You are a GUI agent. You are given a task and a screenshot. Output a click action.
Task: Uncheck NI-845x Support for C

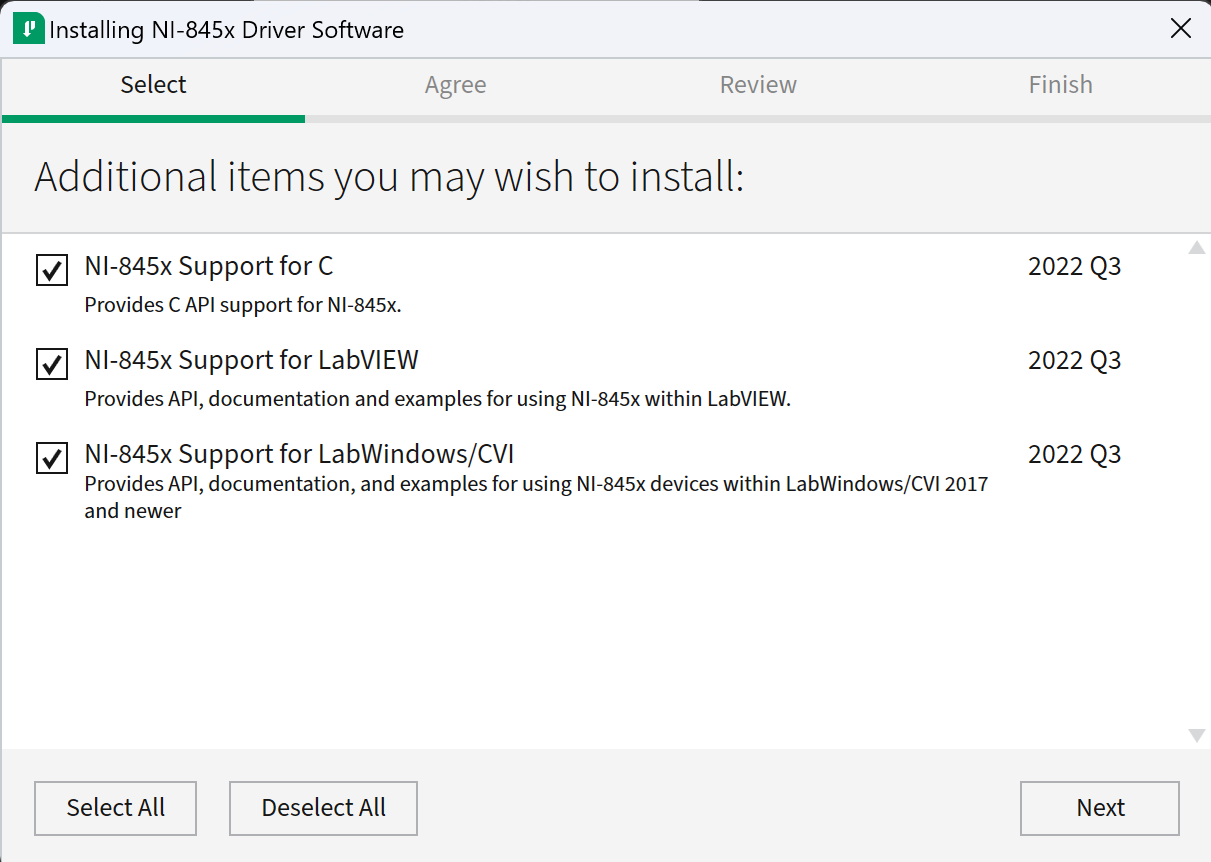[52, 270]
